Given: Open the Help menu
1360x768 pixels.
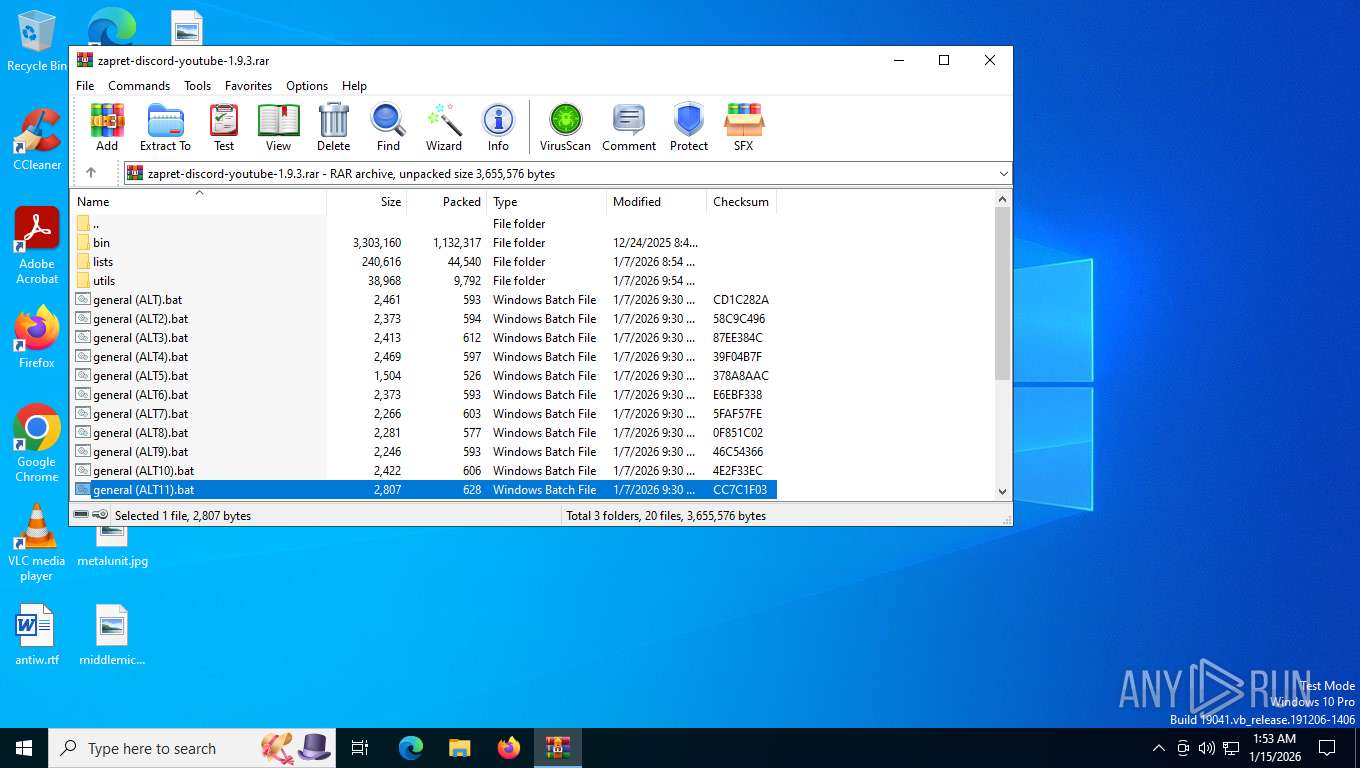Looking at the screenshot, I should point(354,86).
